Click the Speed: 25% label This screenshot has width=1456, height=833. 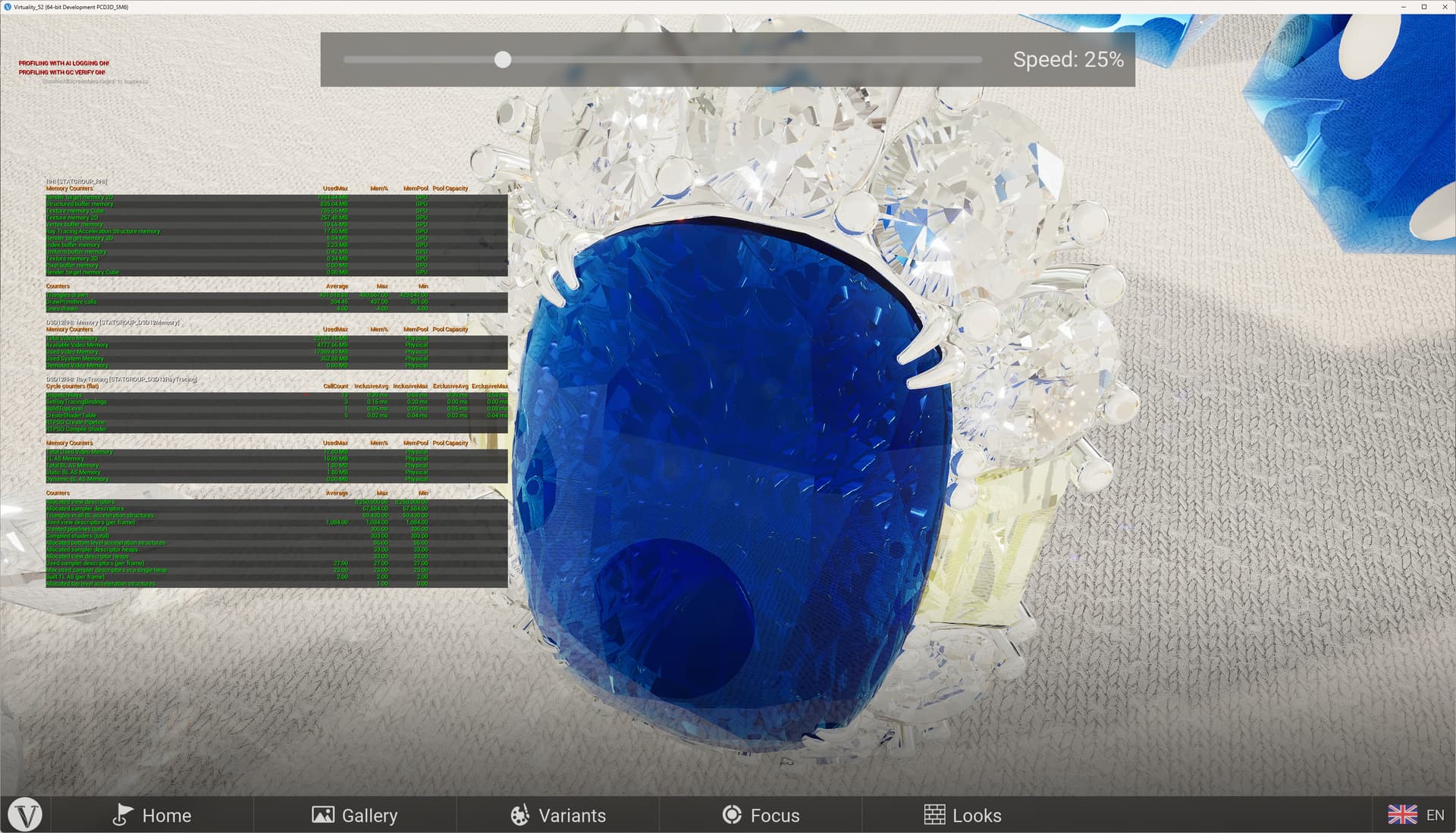pyautogui.click(x=1068, y=59)
